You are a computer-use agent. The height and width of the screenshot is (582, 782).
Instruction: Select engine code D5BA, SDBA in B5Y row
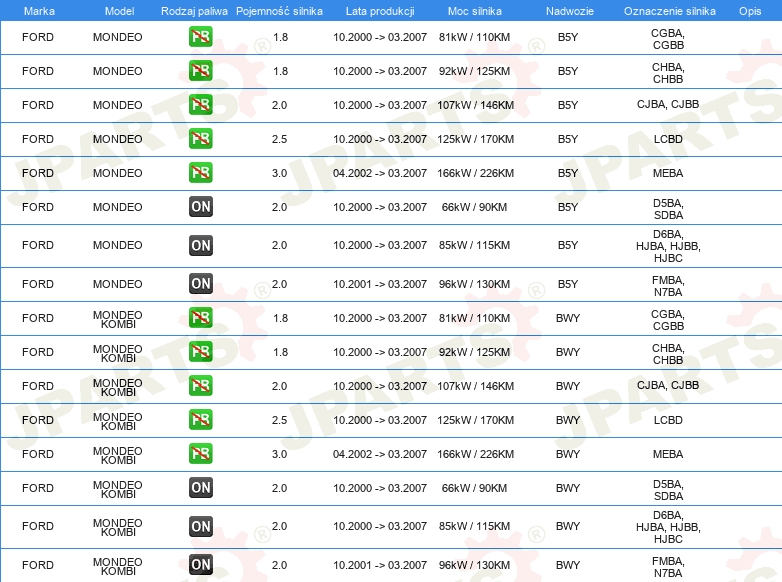pyautogui.click(x=668, y=209)
